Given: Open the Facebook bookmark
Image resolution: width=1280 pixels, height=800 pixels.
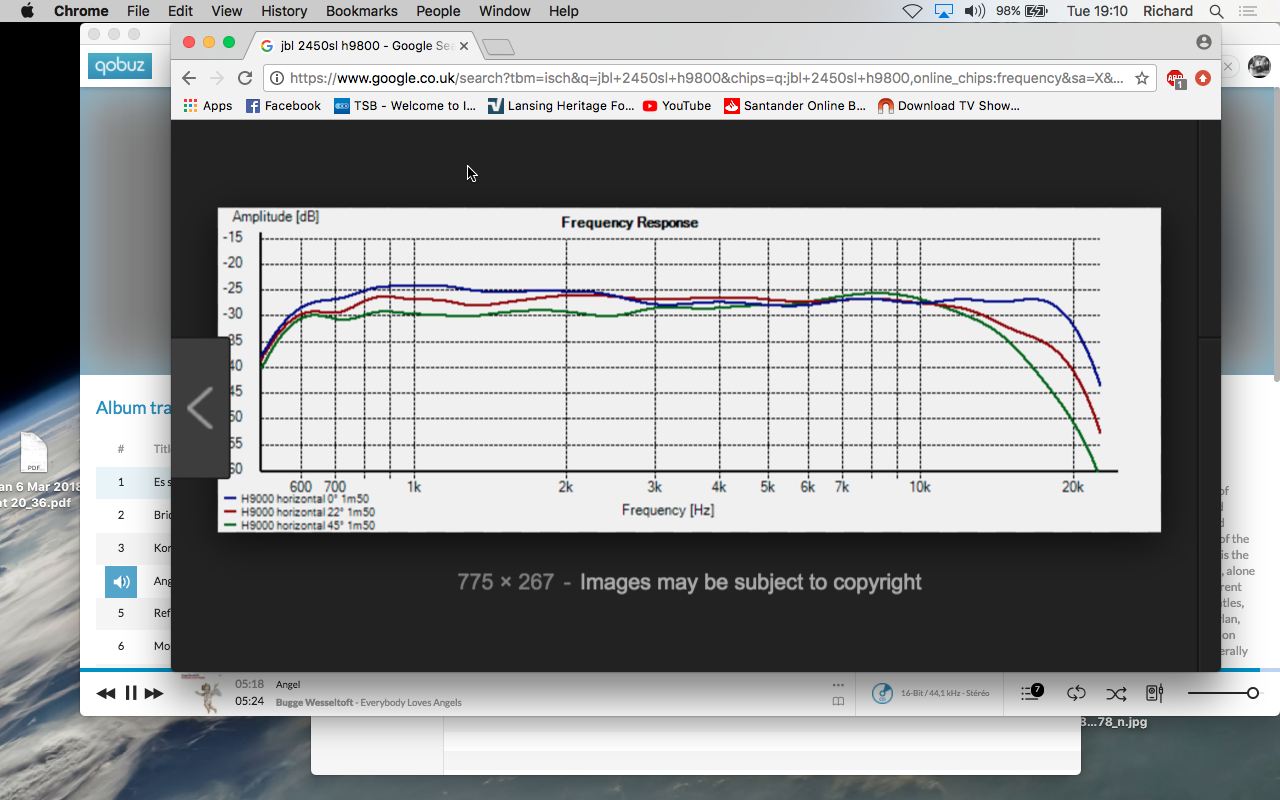Looking at the screenshot, I should 284,105.
